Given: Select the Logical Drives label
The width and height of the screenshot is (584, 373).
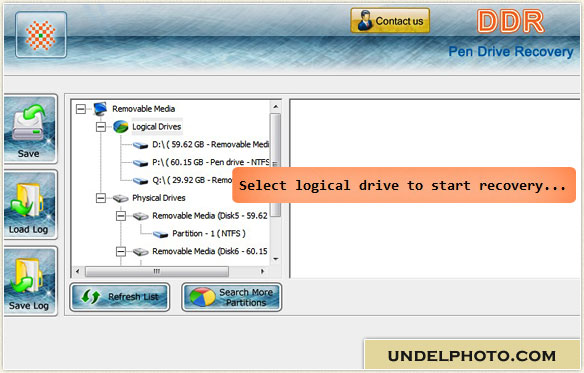Looking at the screenshot, I should point(156,127).
